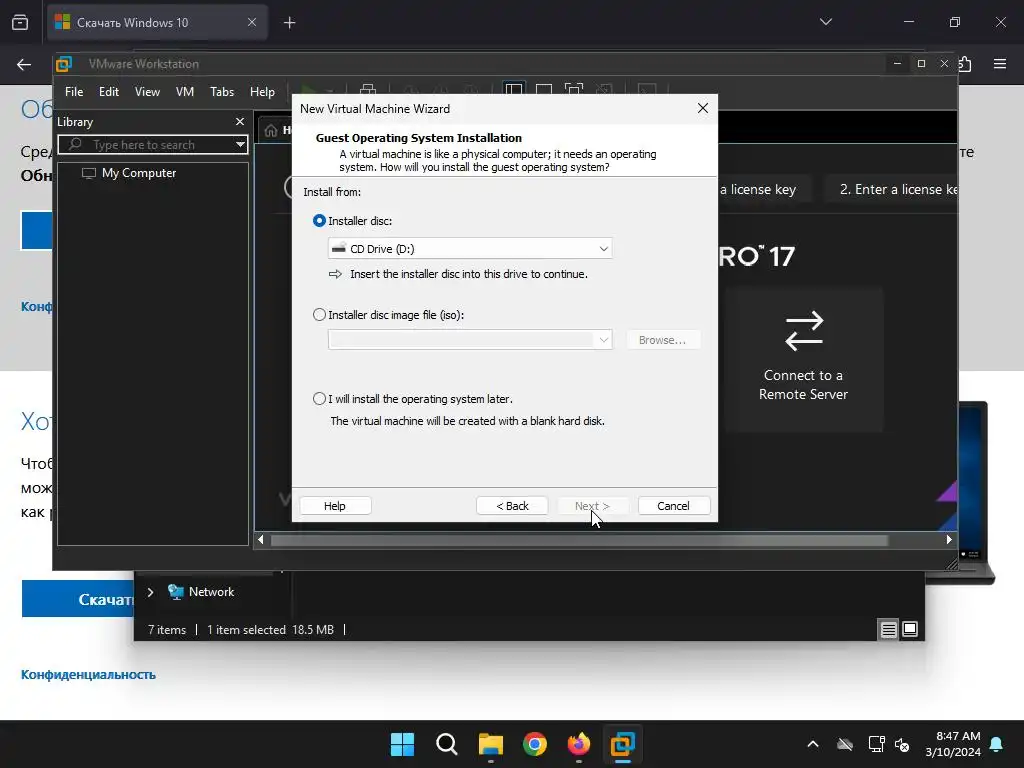Open File Explorer from the taskbar
The width and height of the screenshot is (1024, 768).
490,744
